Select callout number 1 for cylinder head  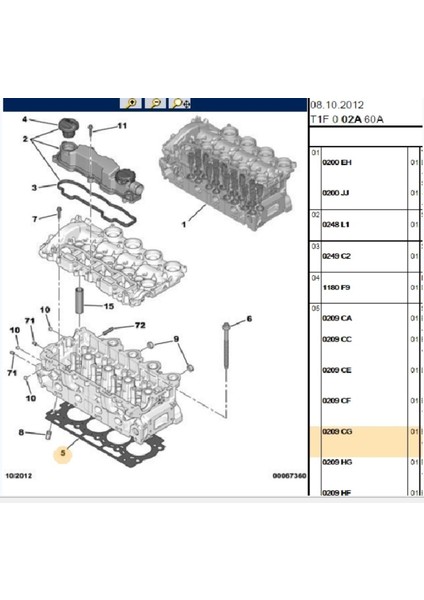tap(184, 224)
